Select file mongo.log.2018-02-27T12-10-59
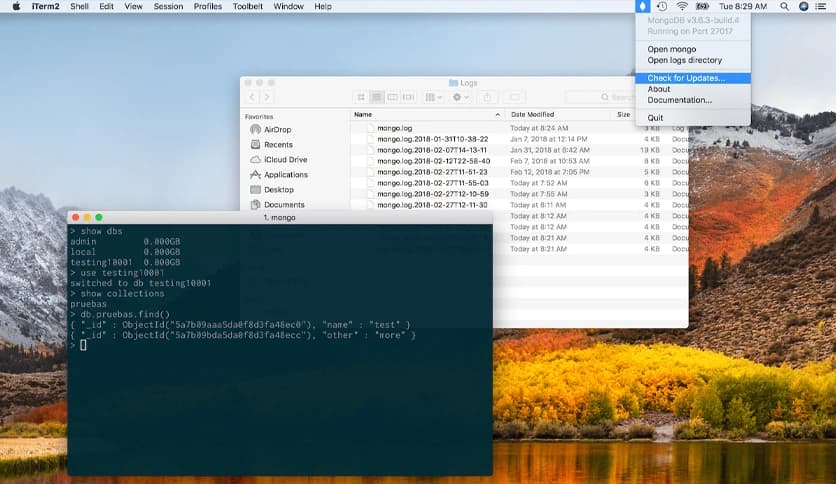The width and height of the screenshot is (836, 484). tap(519, 194)
